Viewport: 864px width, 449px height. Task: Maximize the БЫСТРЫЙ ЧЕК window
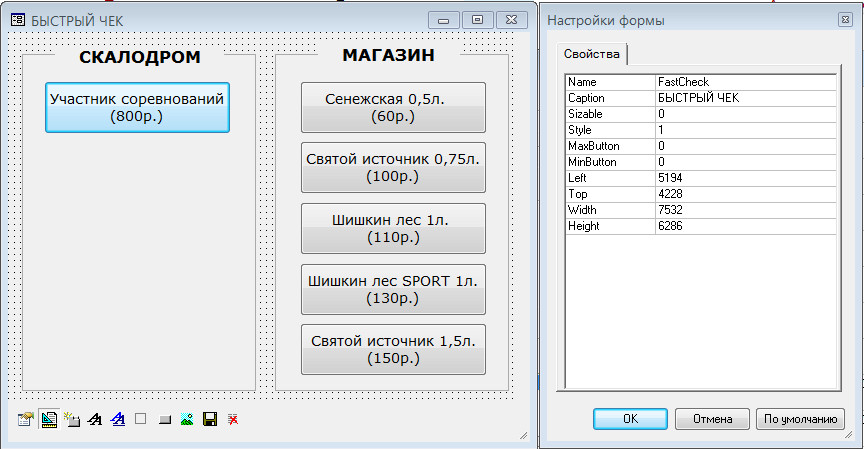pyautogui.click(x=478, y=20)
